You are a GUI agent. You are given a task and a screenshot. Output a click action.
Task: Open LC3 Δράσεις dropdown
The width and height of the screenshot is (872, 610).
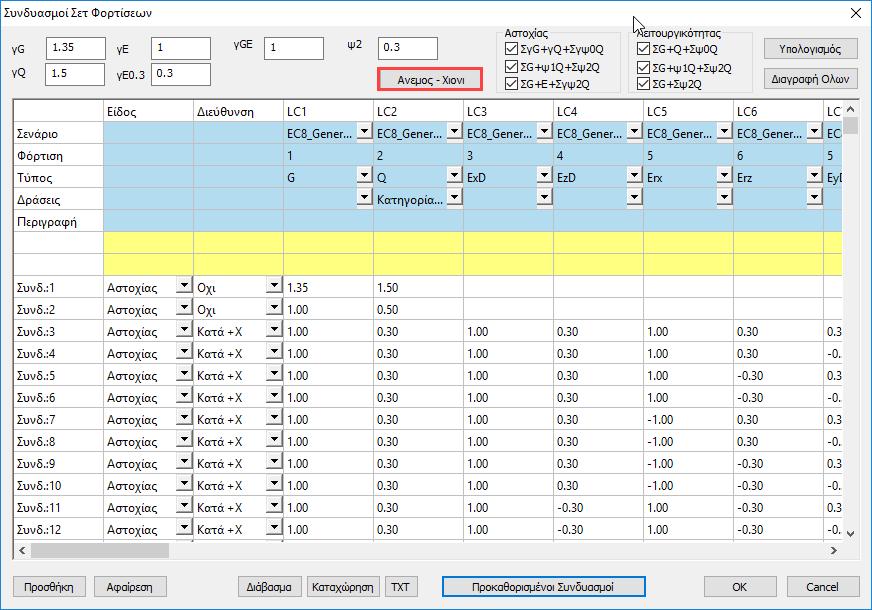[544, 197]
